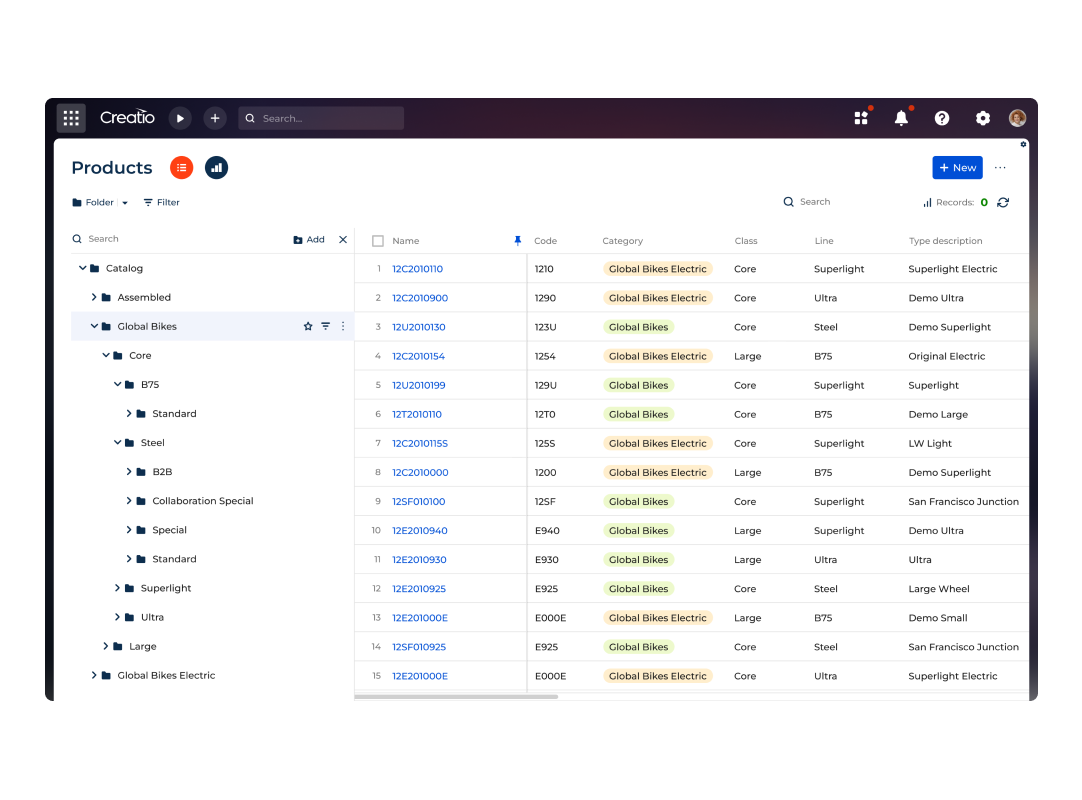Open system settings gear icon

coord(983,118)
